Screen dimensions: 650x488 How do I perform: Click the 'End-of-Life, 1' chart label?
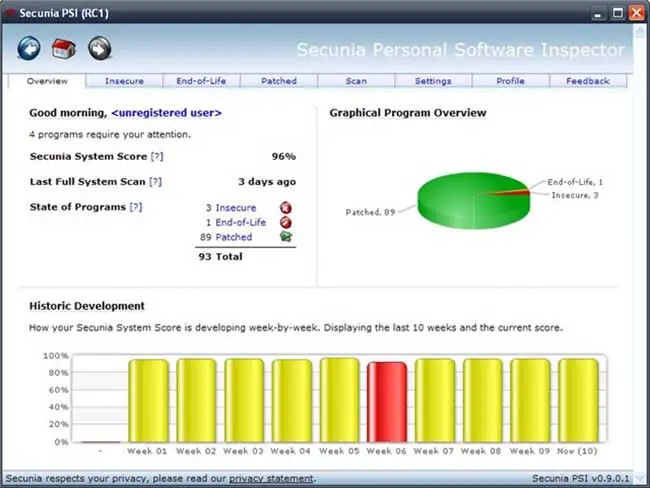point(575,182)
